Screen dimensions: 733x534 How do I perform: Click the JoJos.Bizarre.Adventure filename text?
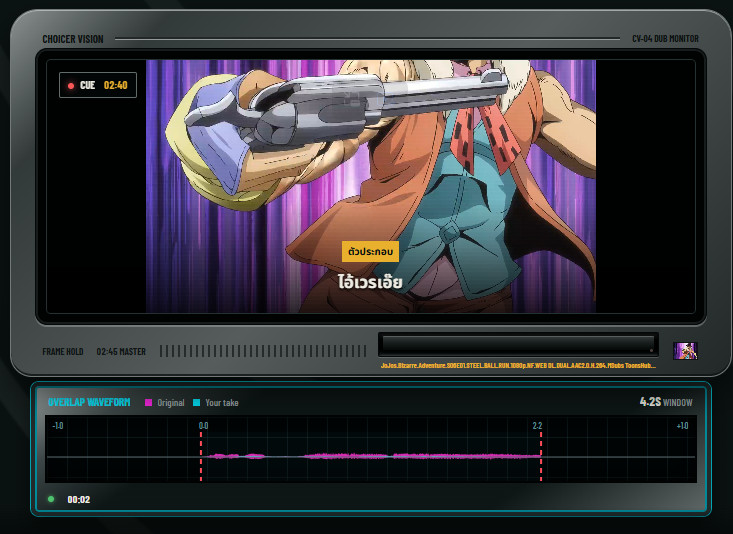click(518, 366)
